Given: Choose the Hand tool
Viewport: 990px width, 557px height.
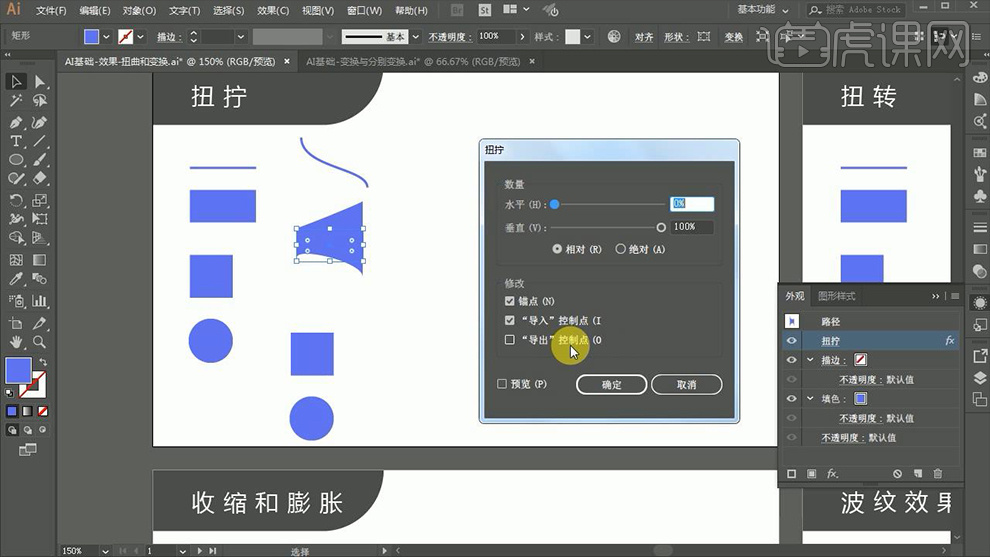Looking at the screenshot, I should click(16, 342).
